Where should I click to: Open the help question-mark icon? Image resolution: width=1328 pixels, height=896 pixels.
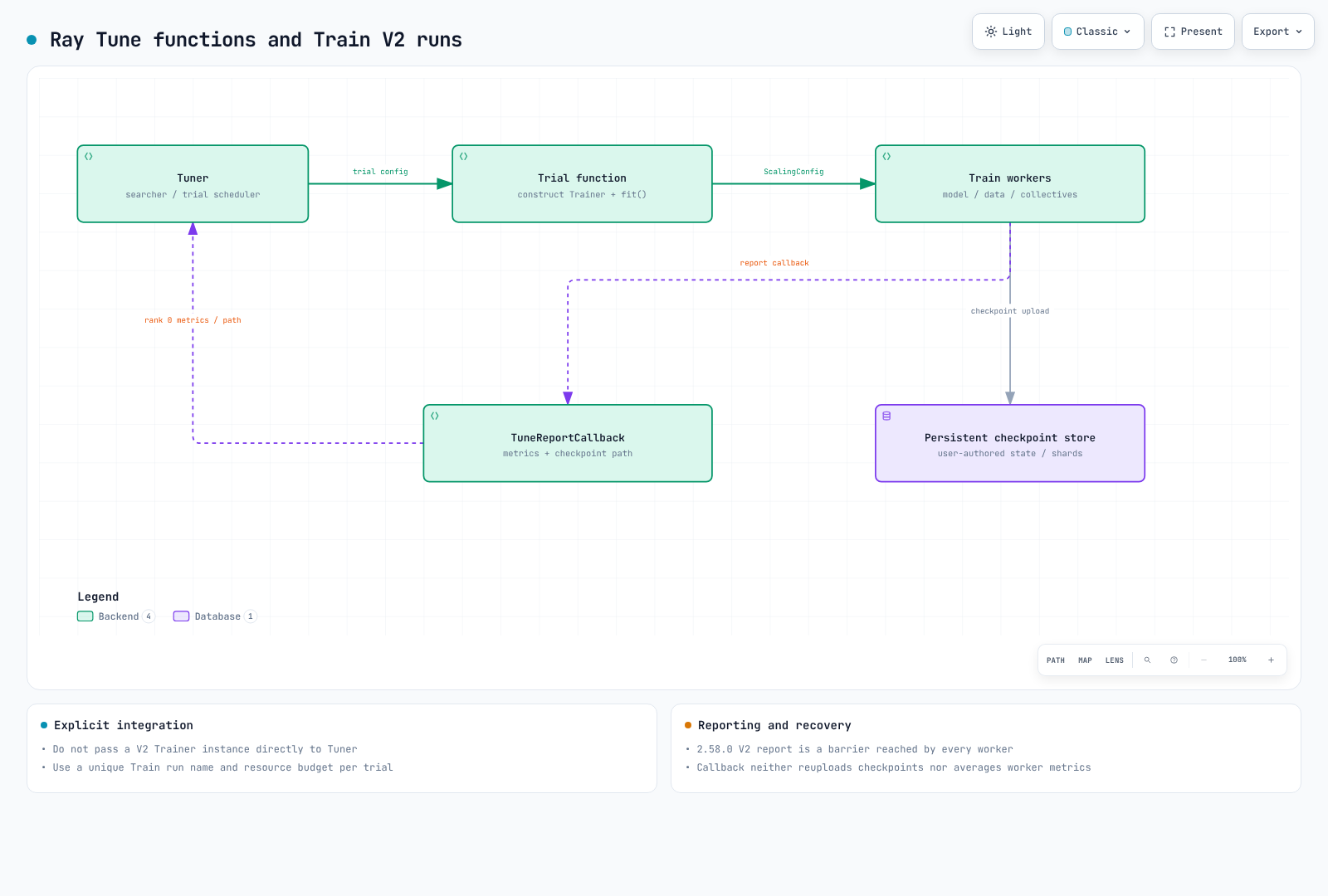pos(1174,660)
